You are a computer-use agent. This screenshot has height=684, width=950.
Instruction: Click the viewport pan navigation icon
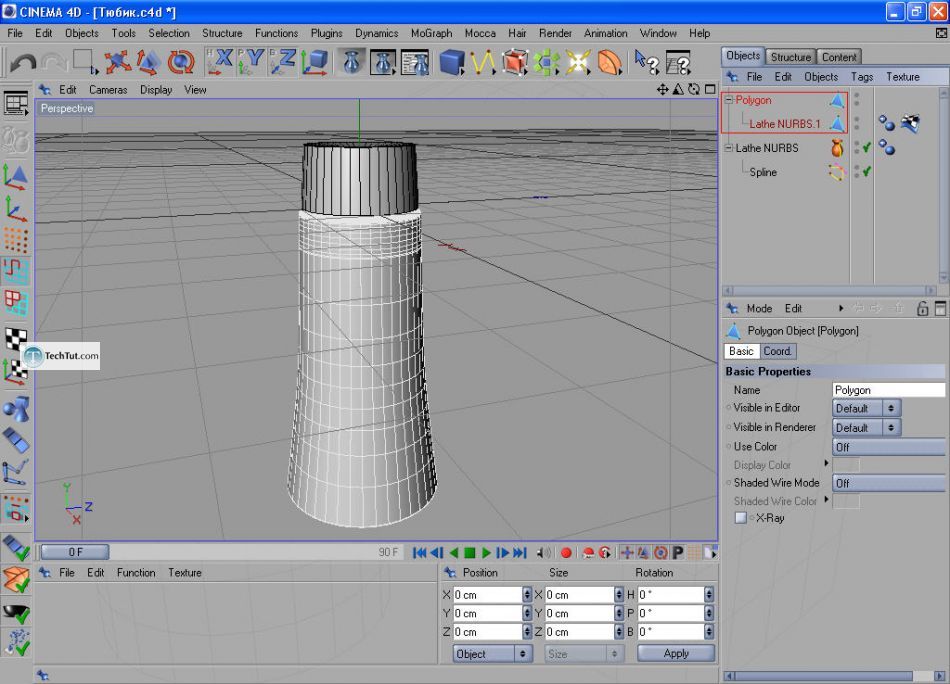point(662,90)
